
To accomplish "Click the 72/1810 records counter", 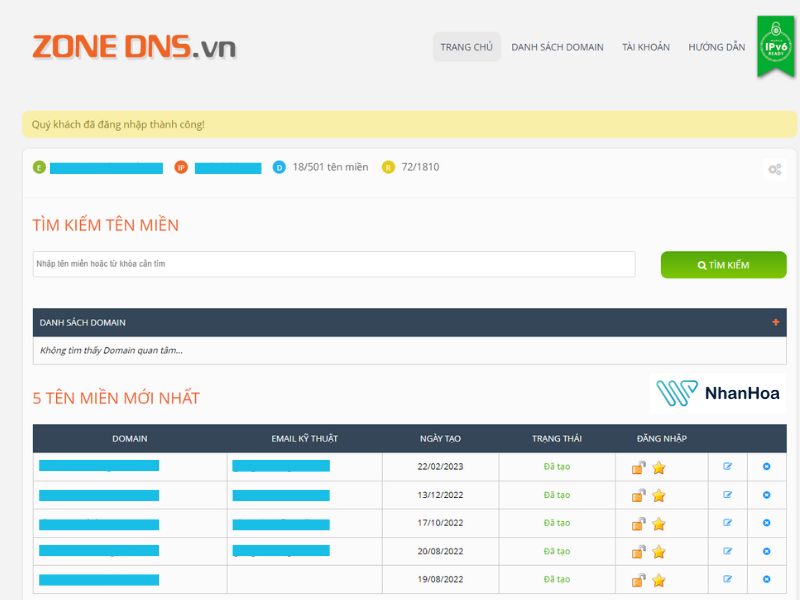I will tap(420, 167).
